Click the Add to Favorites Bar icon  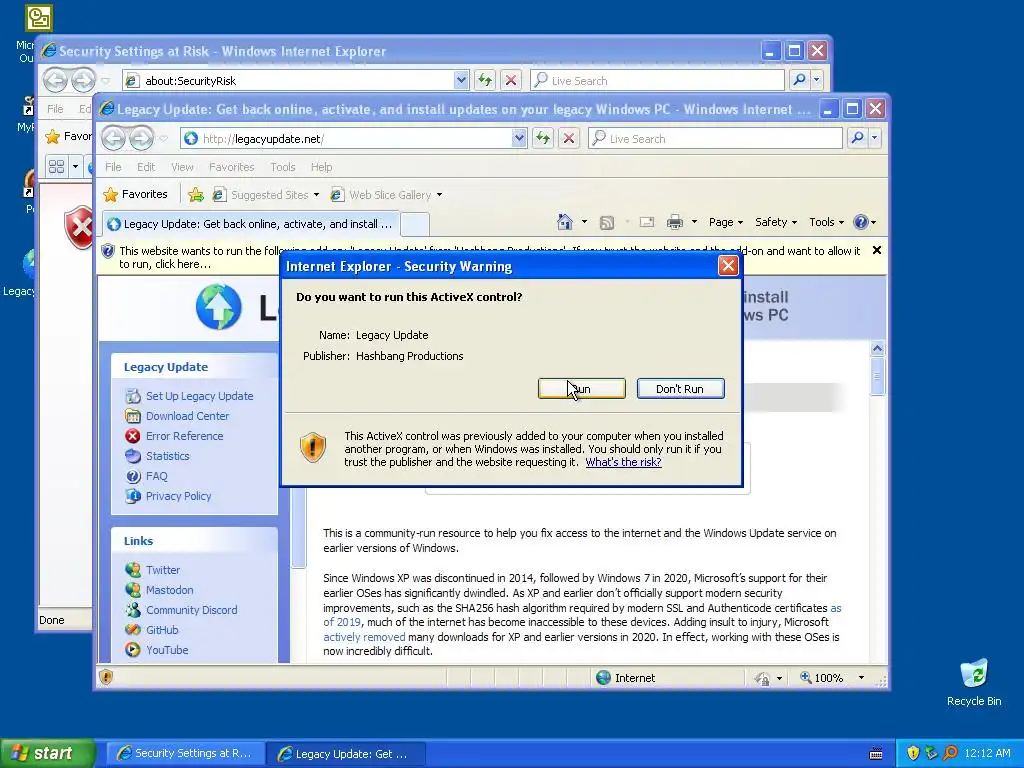(x=196, y=195)
